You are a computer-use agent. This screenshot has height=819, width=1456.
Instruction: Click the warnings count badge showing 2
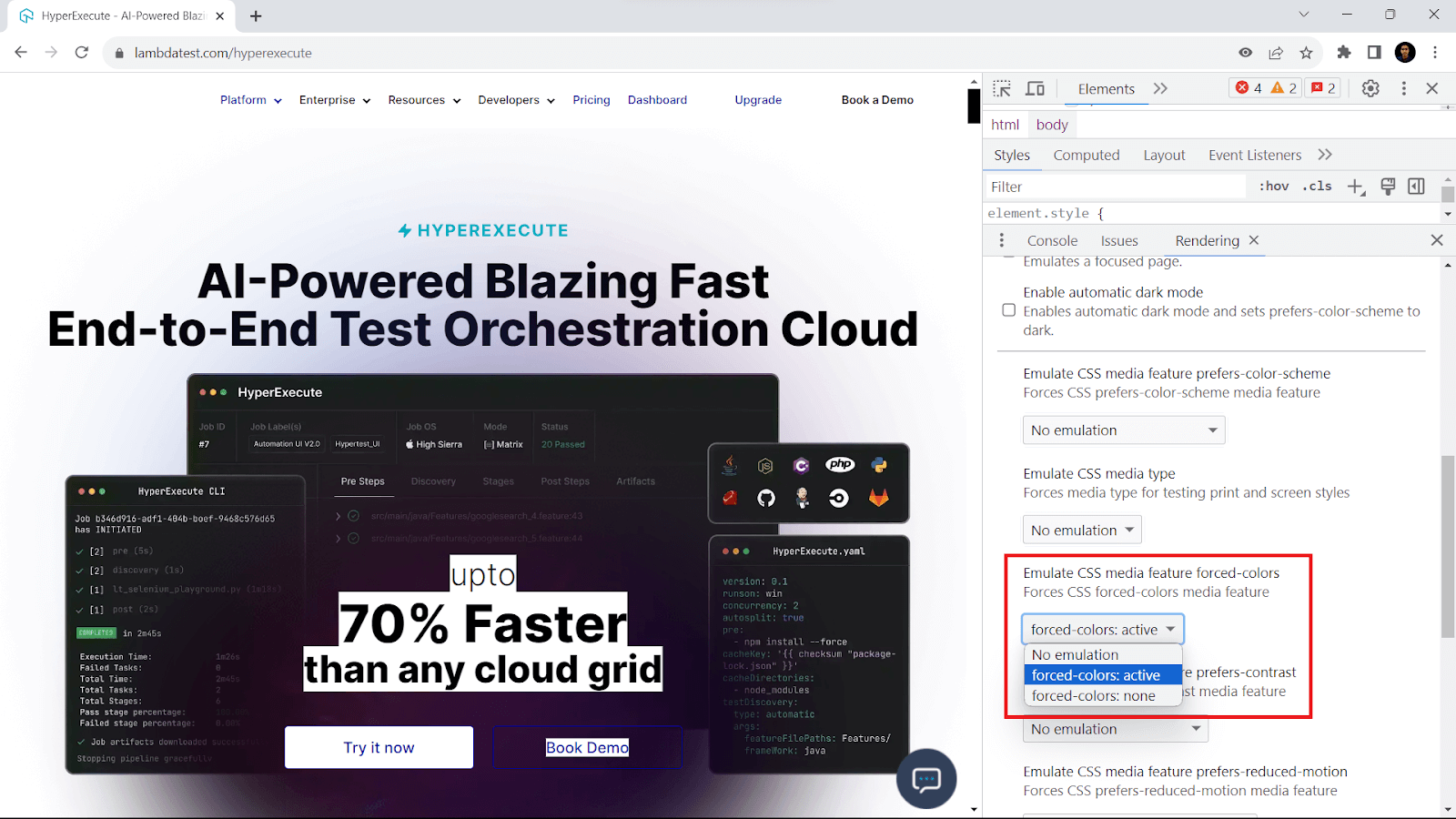point(1284,87)
